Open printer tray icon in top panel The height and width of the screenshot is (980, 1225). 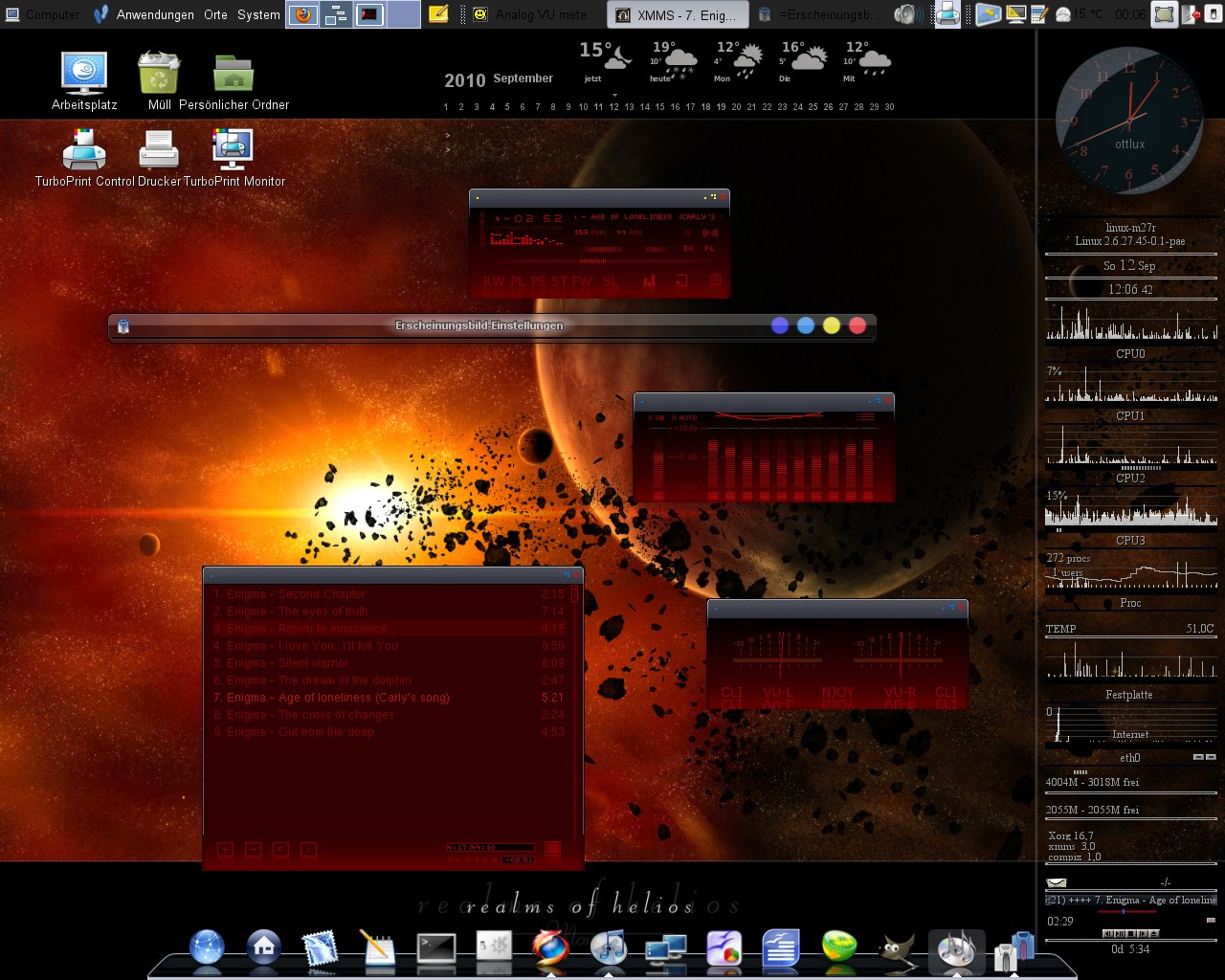947,14
